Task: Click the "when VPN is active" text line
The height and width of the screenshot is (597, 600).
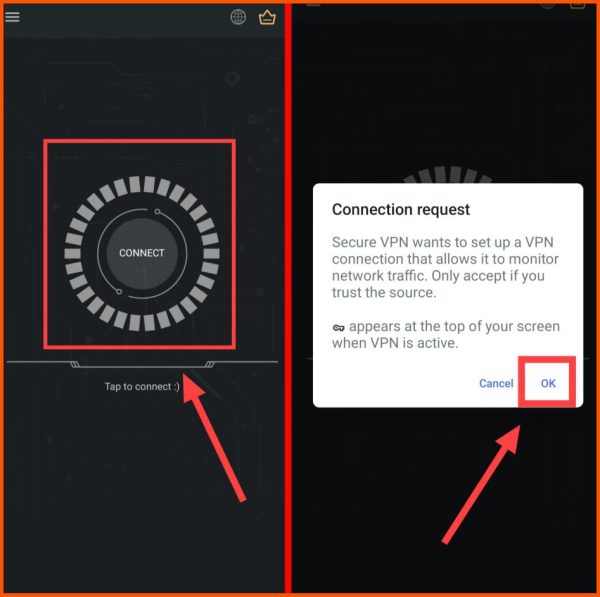Action: click(x=395, y=343)
